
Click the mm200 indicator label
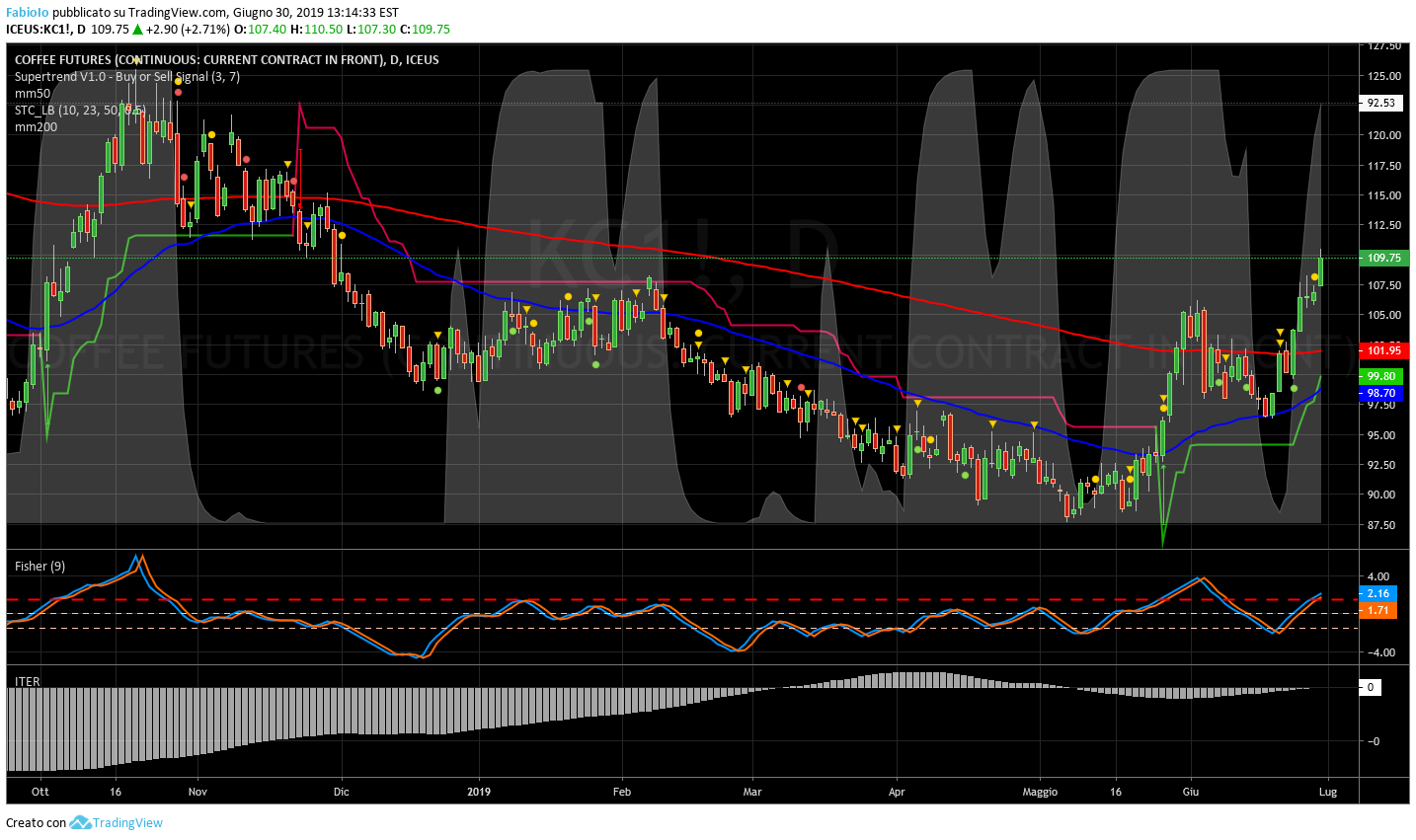click(x=37, y=127)
